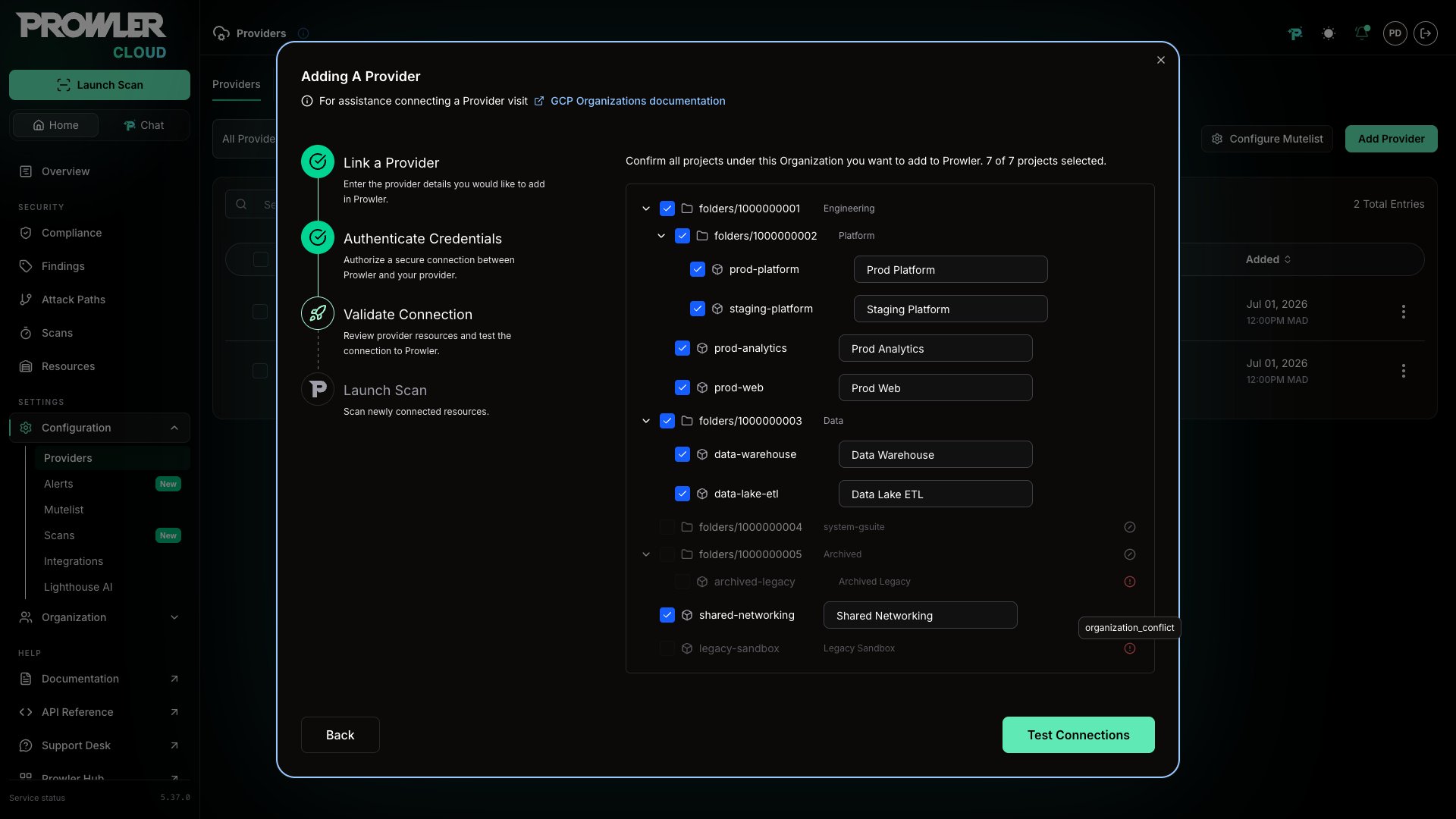Deselect the data-warehouse project checkbox

pos(682,454)
